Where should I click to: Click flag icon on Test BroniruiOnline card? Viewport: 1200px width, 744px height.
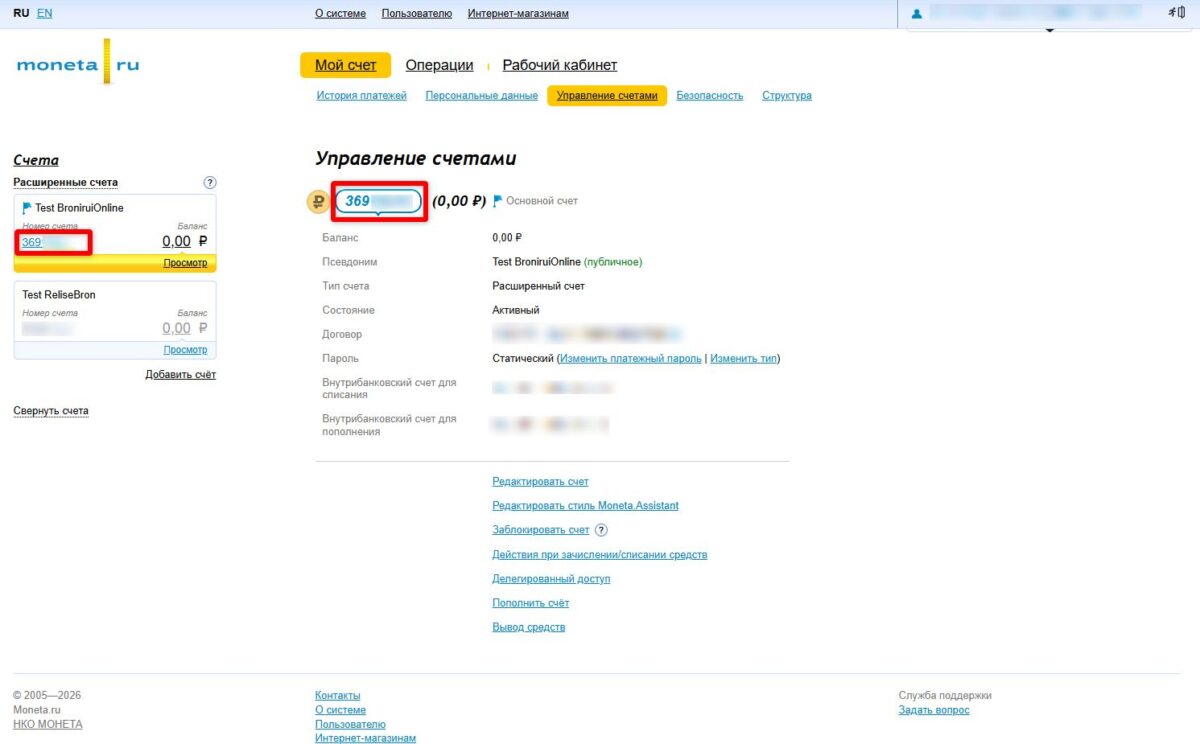27,208
